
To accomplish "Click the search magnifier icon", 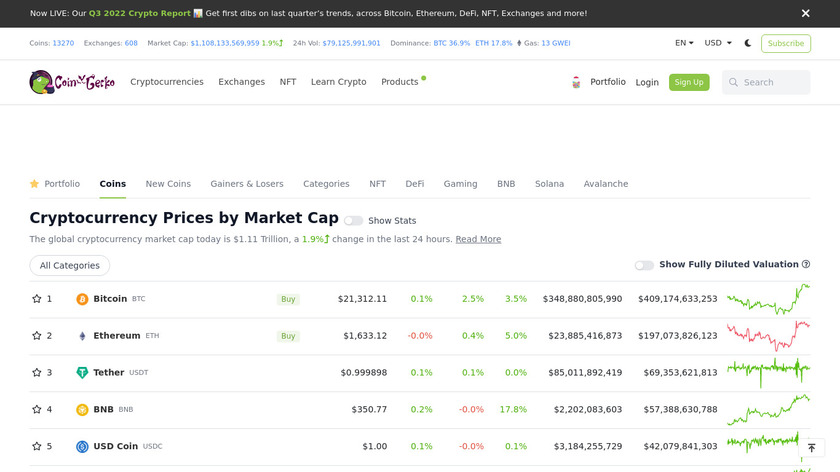I will coord(733,83).
